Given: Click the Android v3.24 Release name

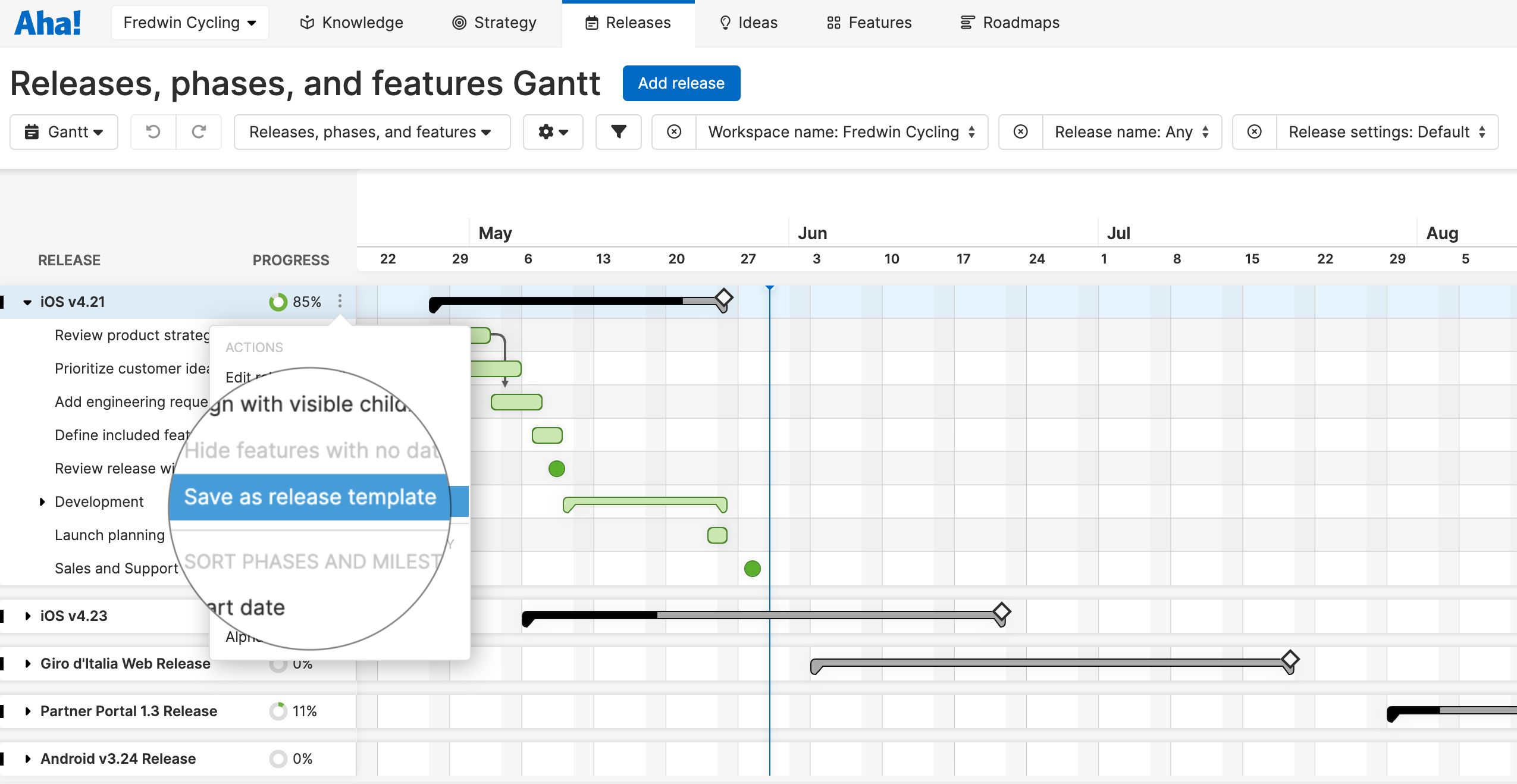Looking at the screenshot, I should tap(118, 759).
